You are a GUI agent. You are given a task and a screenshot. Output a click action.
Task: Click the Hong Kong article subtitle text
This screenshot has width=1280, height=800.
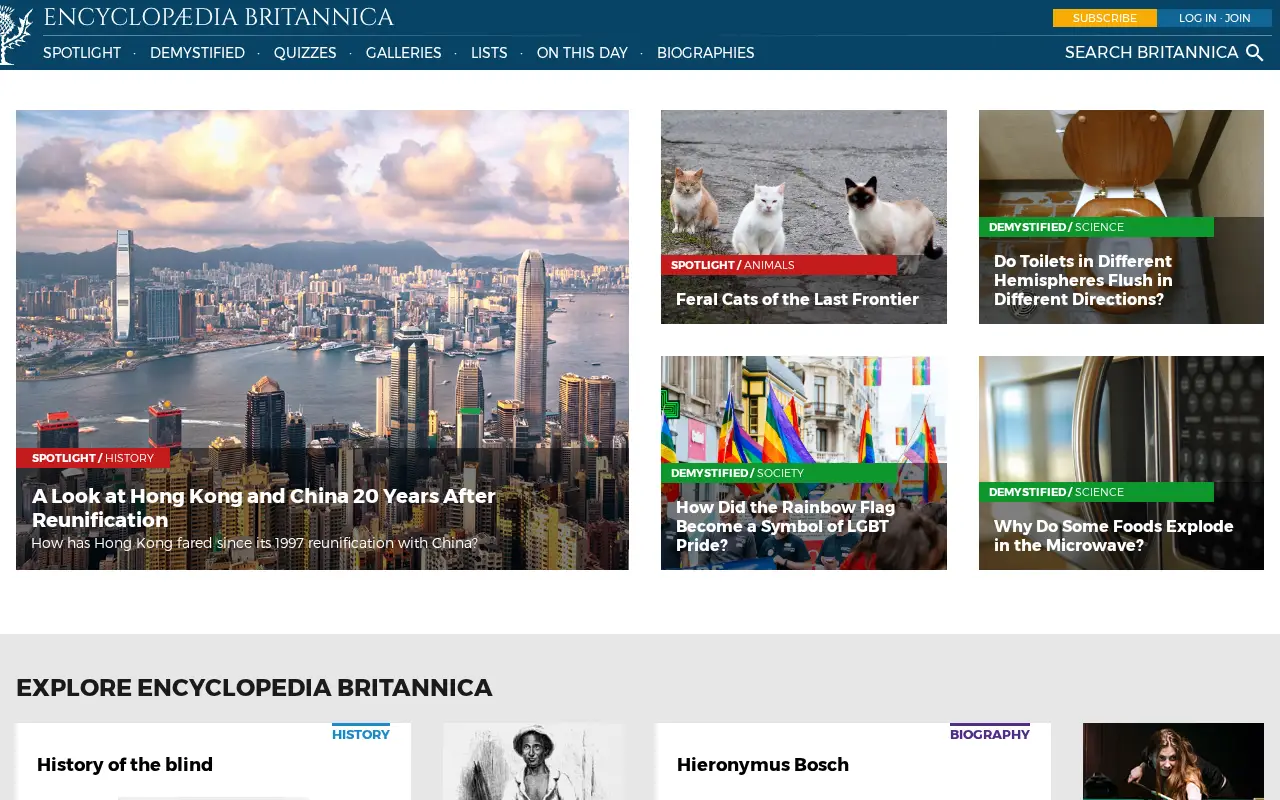(x=255, y=543)
